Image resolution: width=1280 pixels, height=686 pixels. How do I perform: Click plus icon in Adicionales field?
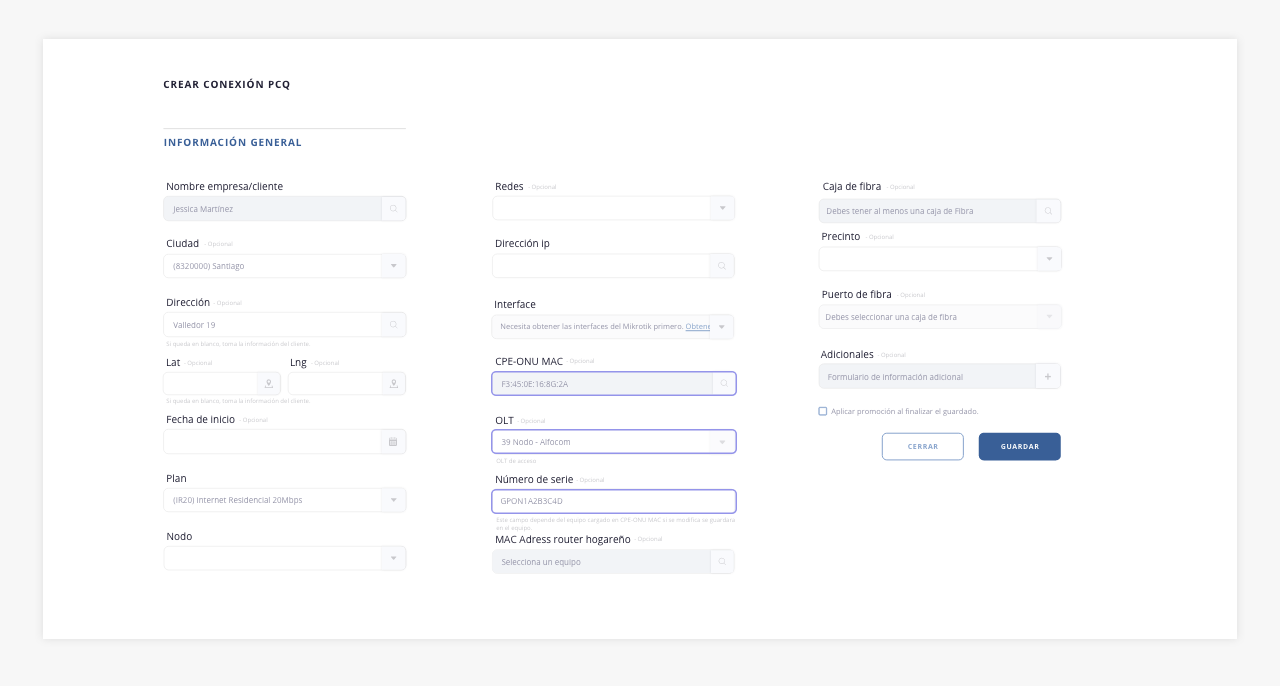pos(1048,377)
